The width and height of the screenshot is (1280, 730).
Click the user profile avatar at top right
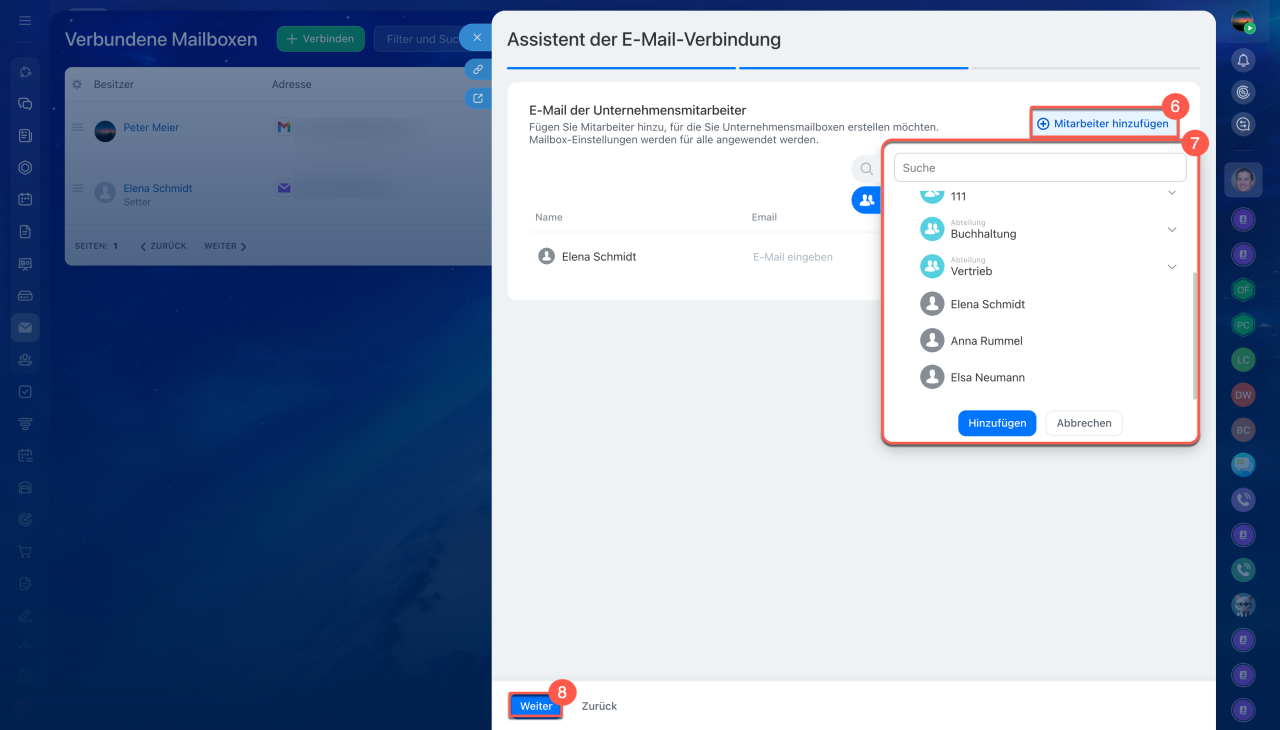pos(1243,22)
